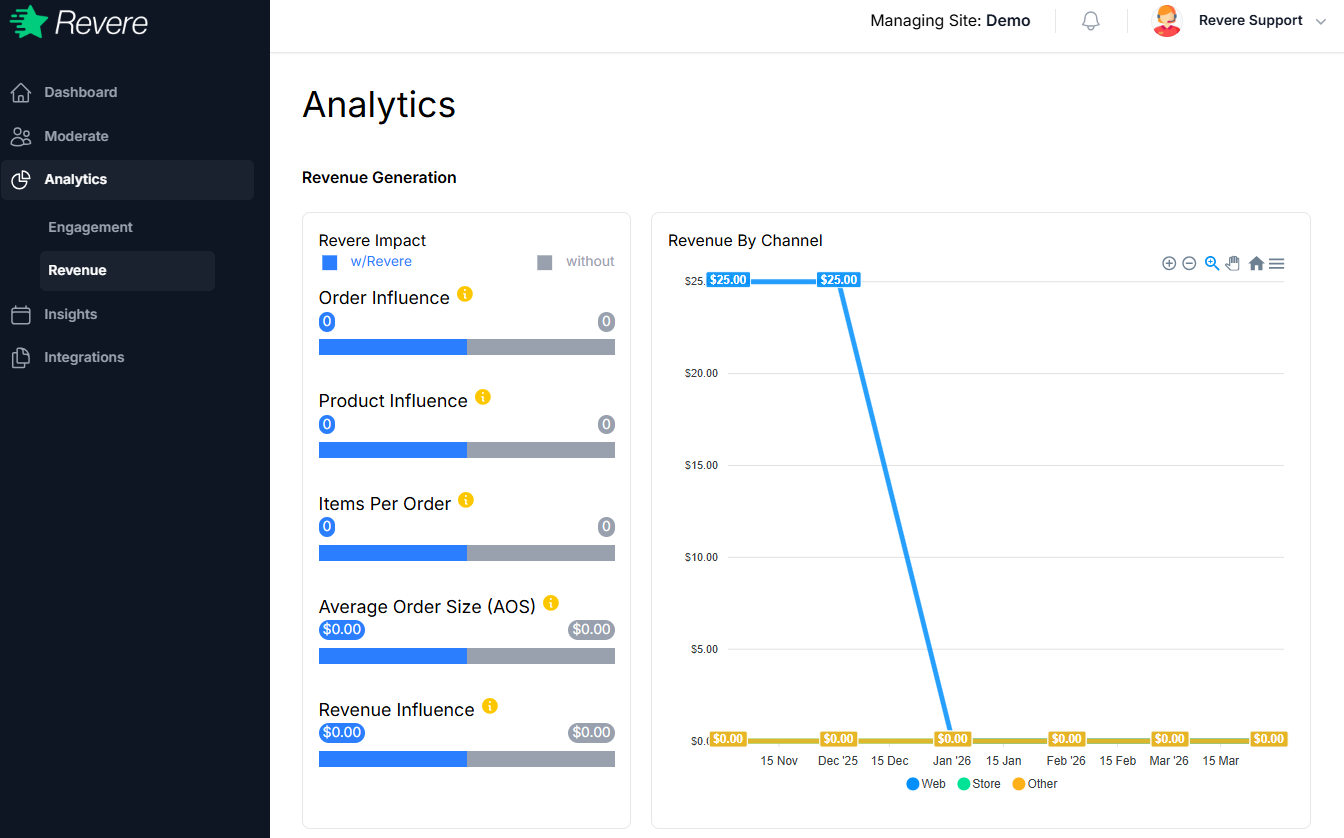The width and height of the screenshot is (1344, 838).
Task: Click the zoom-in icon on the chart
Action: (x=1169, y=263)
